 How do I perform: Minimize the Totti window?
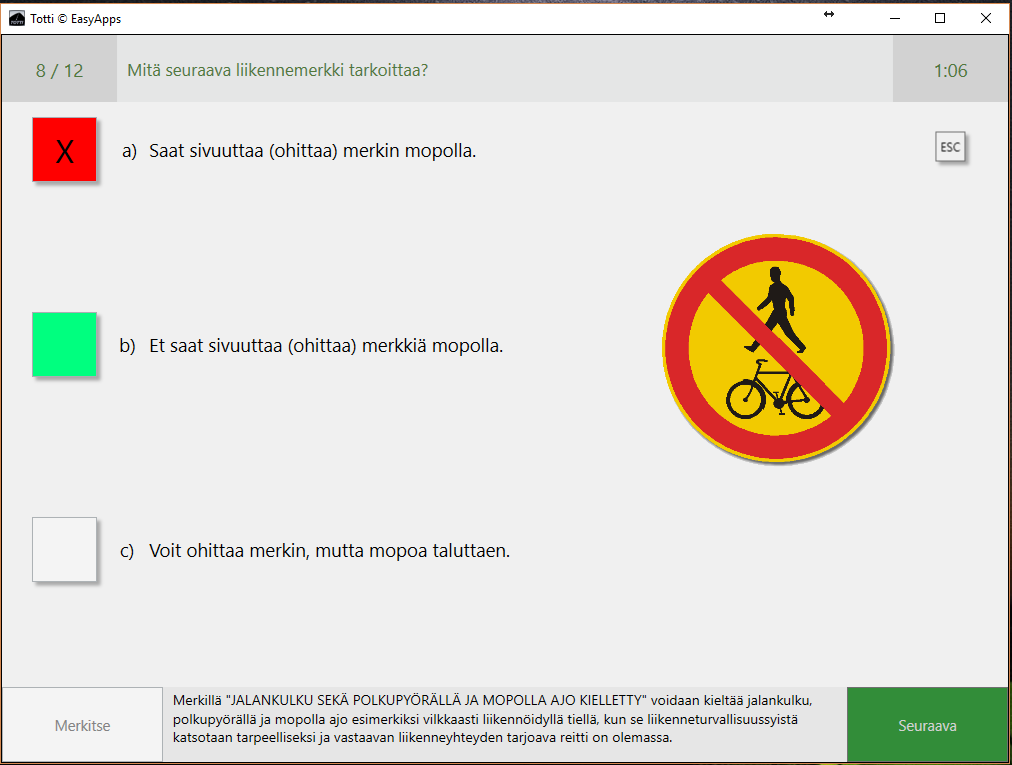click(x=893, y=18)
